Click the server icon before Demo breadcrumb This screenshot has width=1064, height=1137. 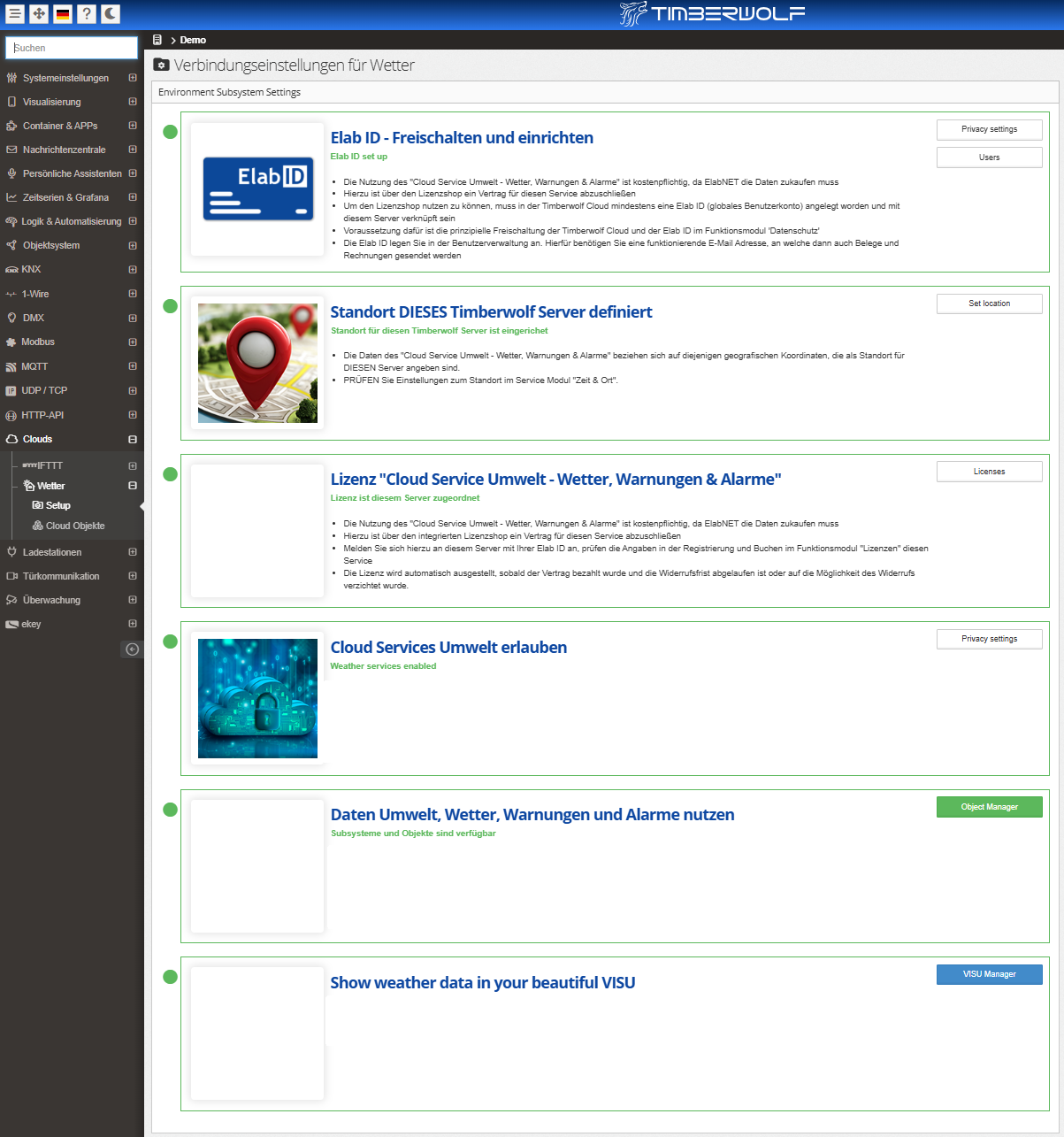(157, 40)
